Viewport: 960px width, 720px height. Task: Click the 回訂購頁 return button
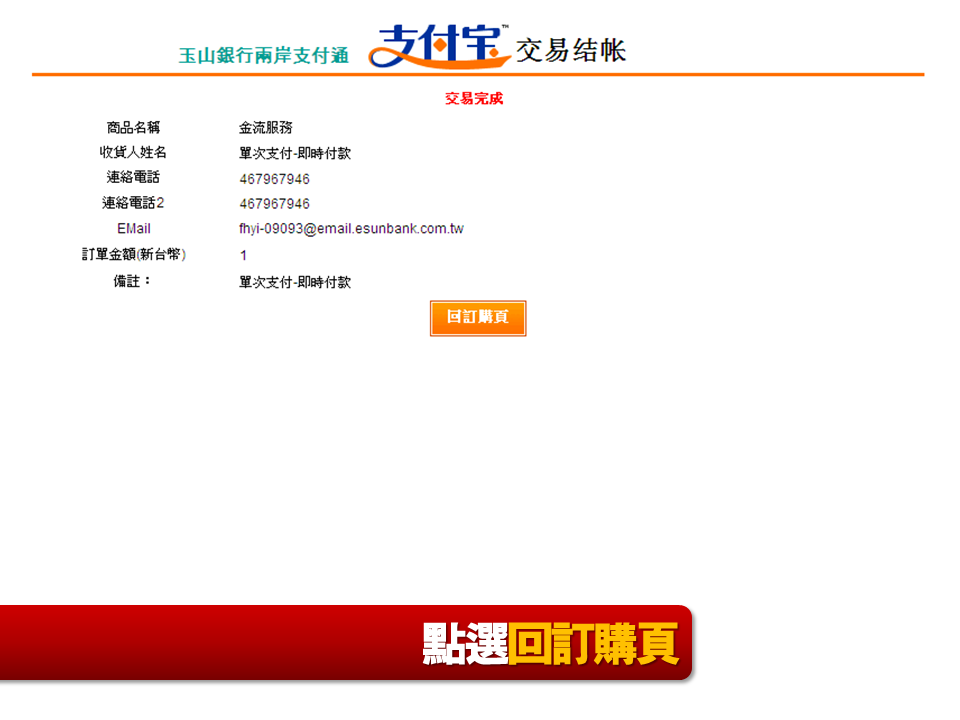click(x=477, y=318)
